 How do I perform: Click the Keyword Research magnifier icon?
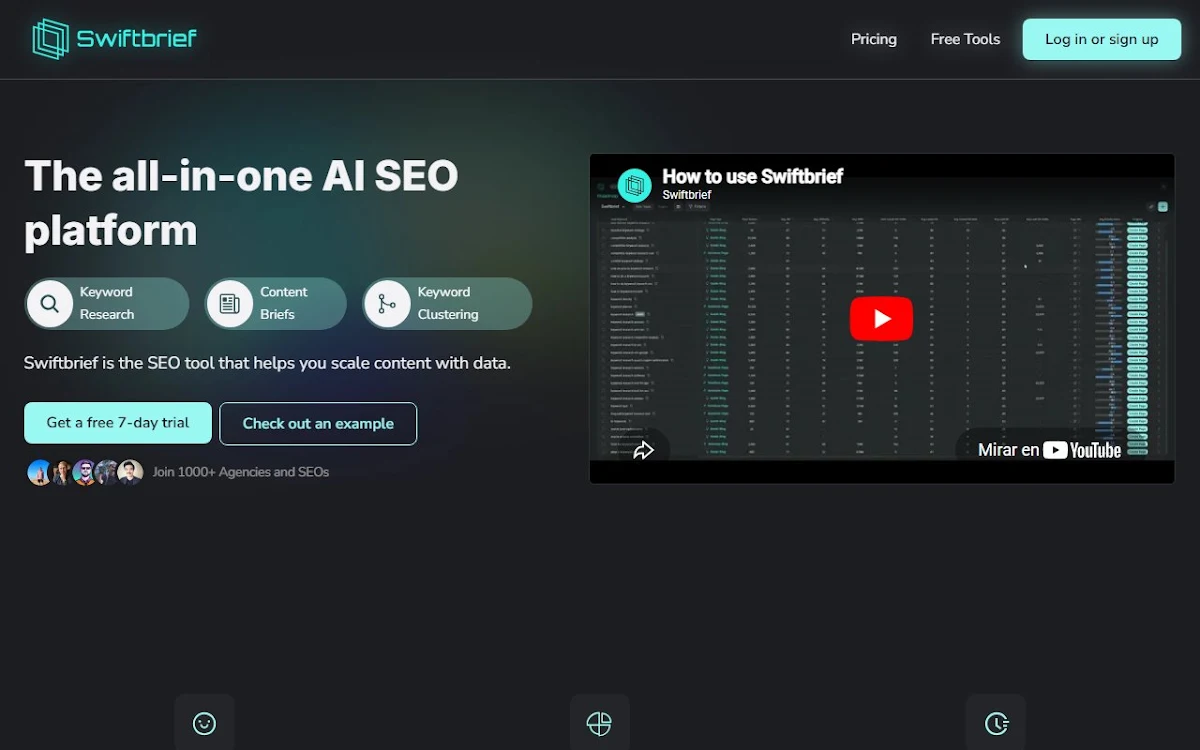tap(50, 303)
